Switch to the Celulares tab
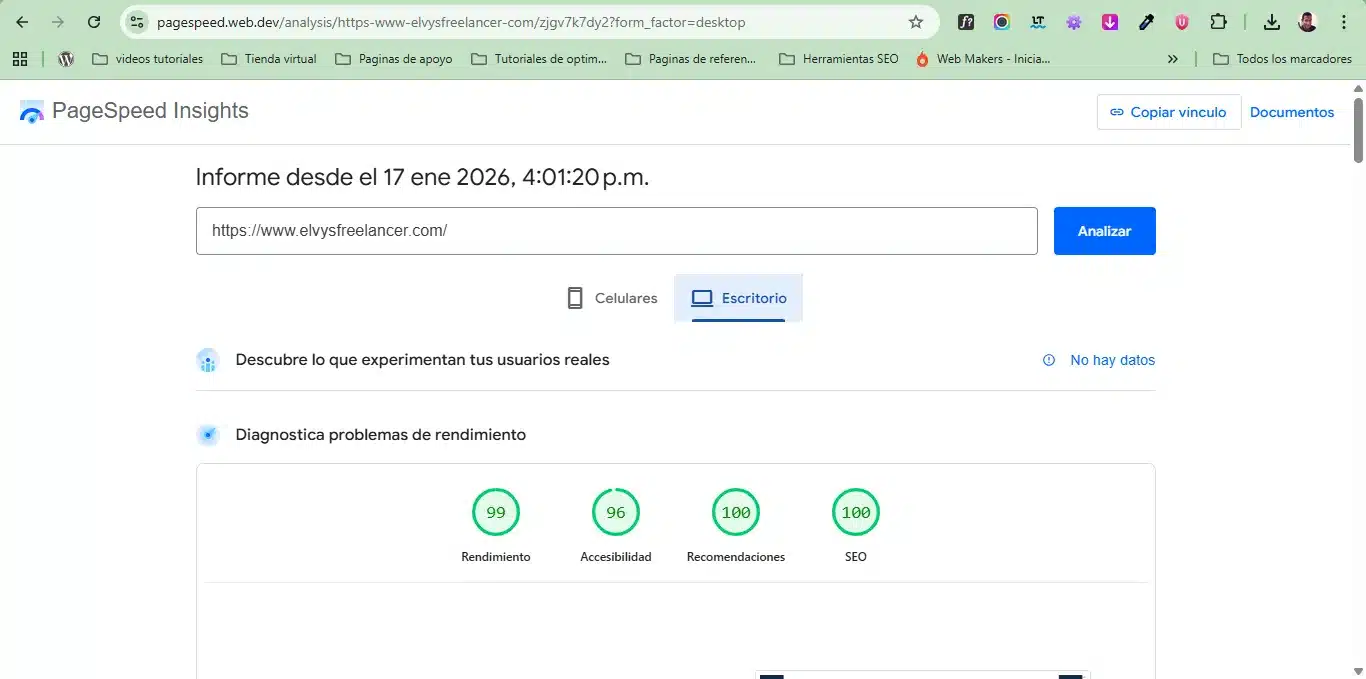This screenshot has width=1366, height=679. point(611,297)
